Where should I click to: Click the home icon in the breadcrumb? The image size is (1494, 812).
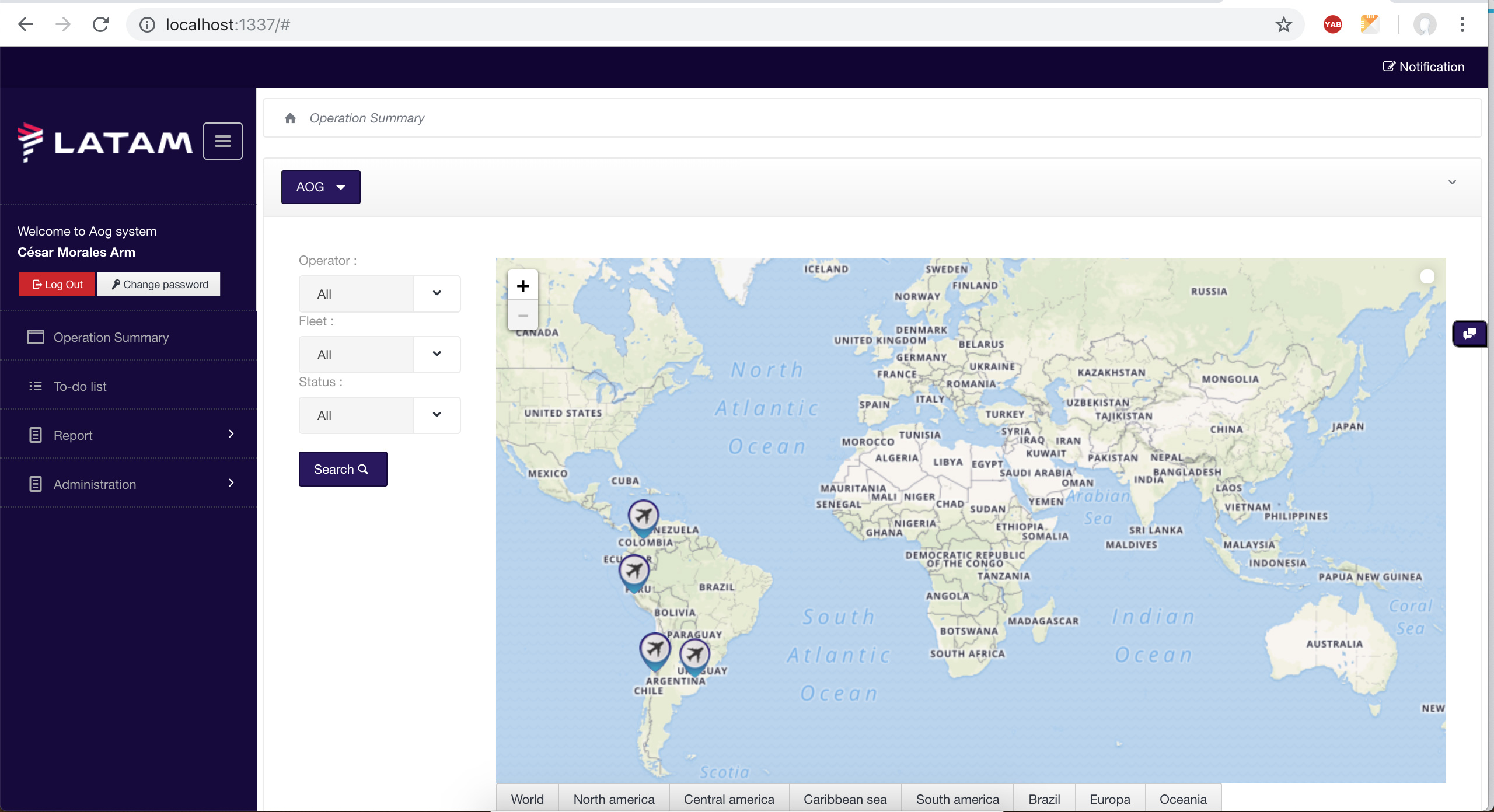point(290,118)
